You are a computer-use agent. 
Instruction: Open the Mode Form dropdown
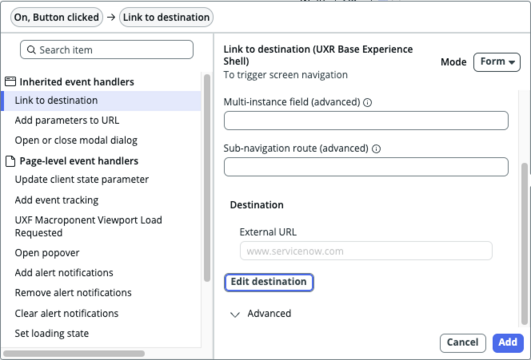tap(497, 62)
